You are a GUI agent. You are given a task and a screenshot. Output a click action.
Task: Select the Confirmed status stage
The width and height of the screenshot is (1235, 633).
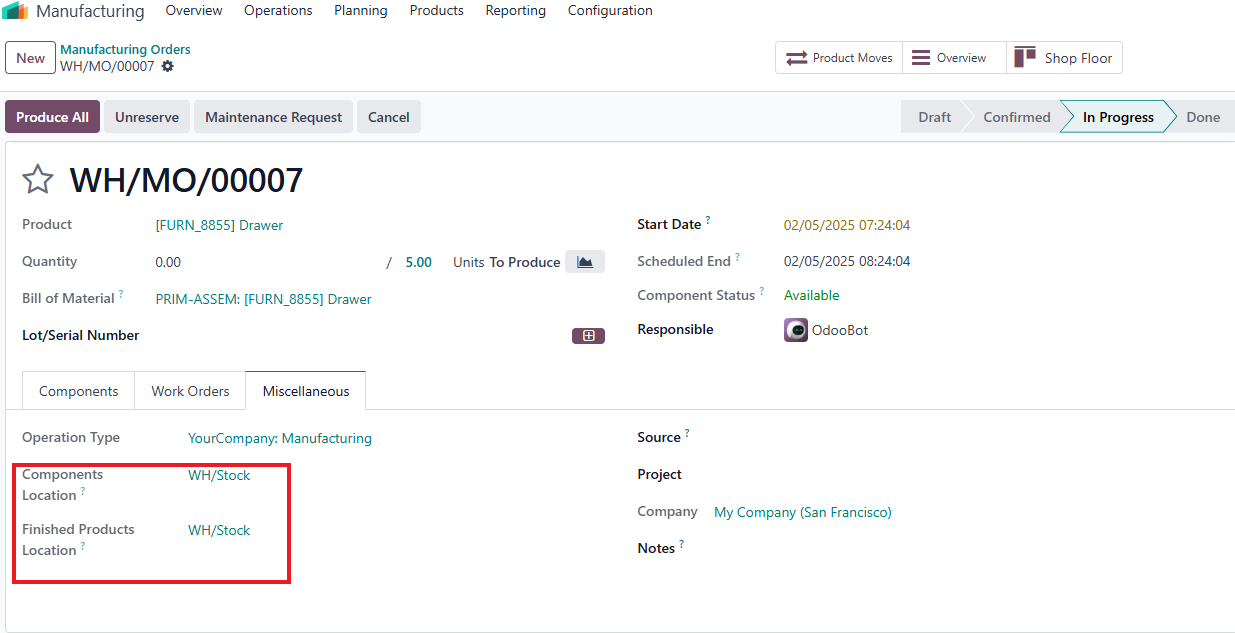click(1016, 117)
